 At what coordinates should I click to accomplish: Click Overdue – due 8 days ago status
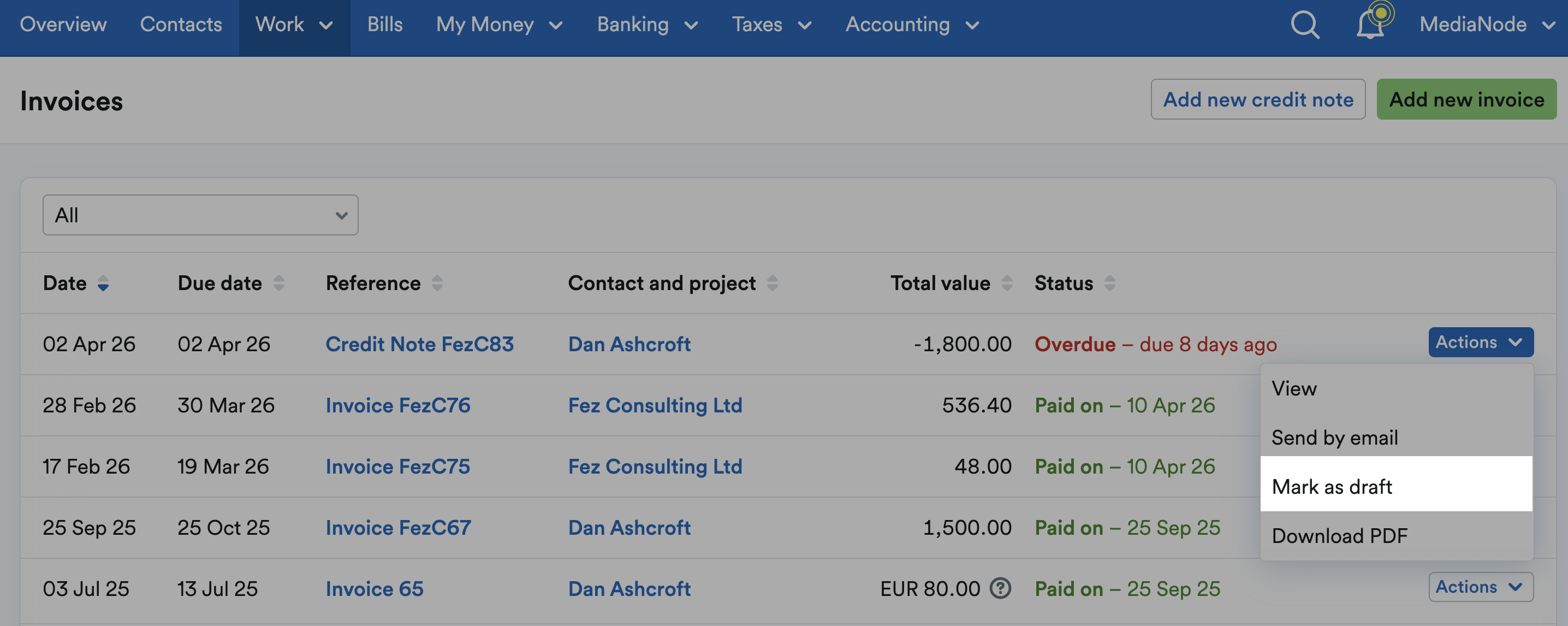pos(1155,344)
